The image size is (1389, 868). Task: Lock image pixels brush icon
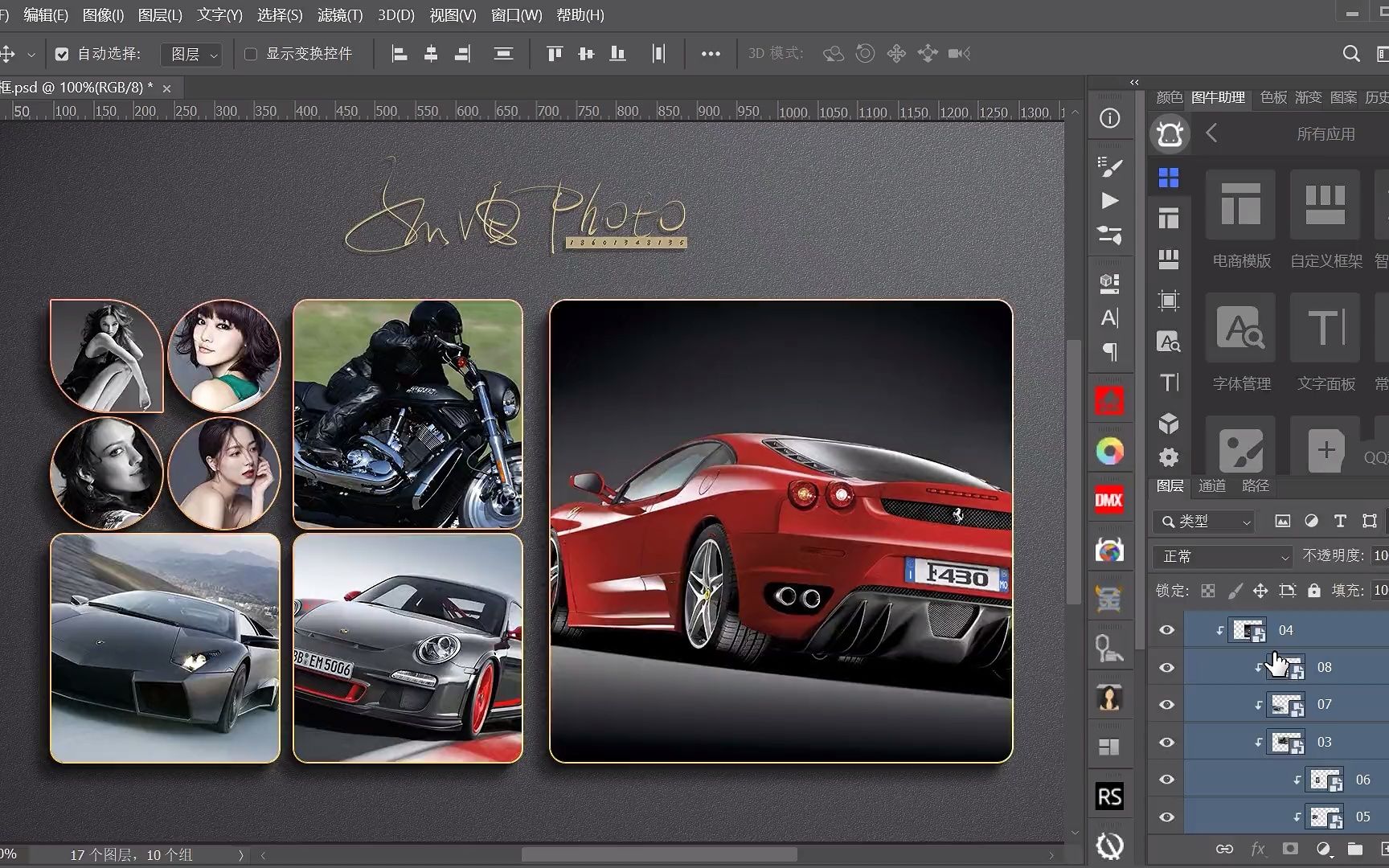point(1235,591)
